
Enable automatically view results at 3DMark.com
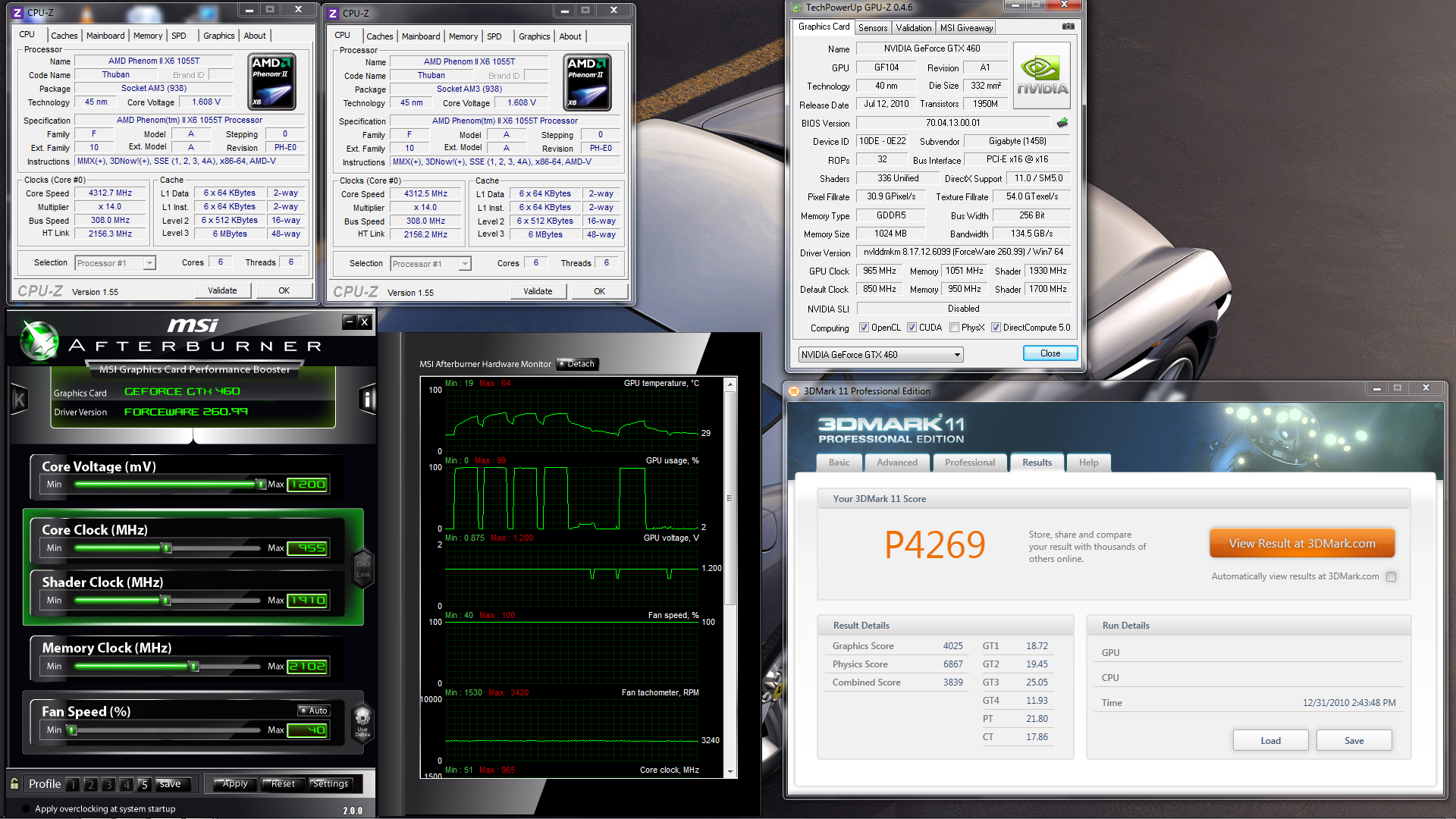[x=1391, y=576]
